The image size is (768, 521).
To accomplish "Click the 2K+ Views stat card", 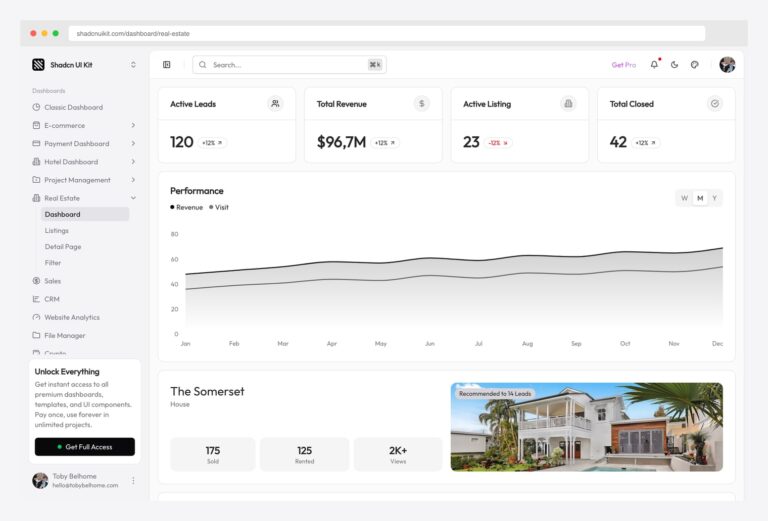I will pyautogui.click(x=398, y=454).
